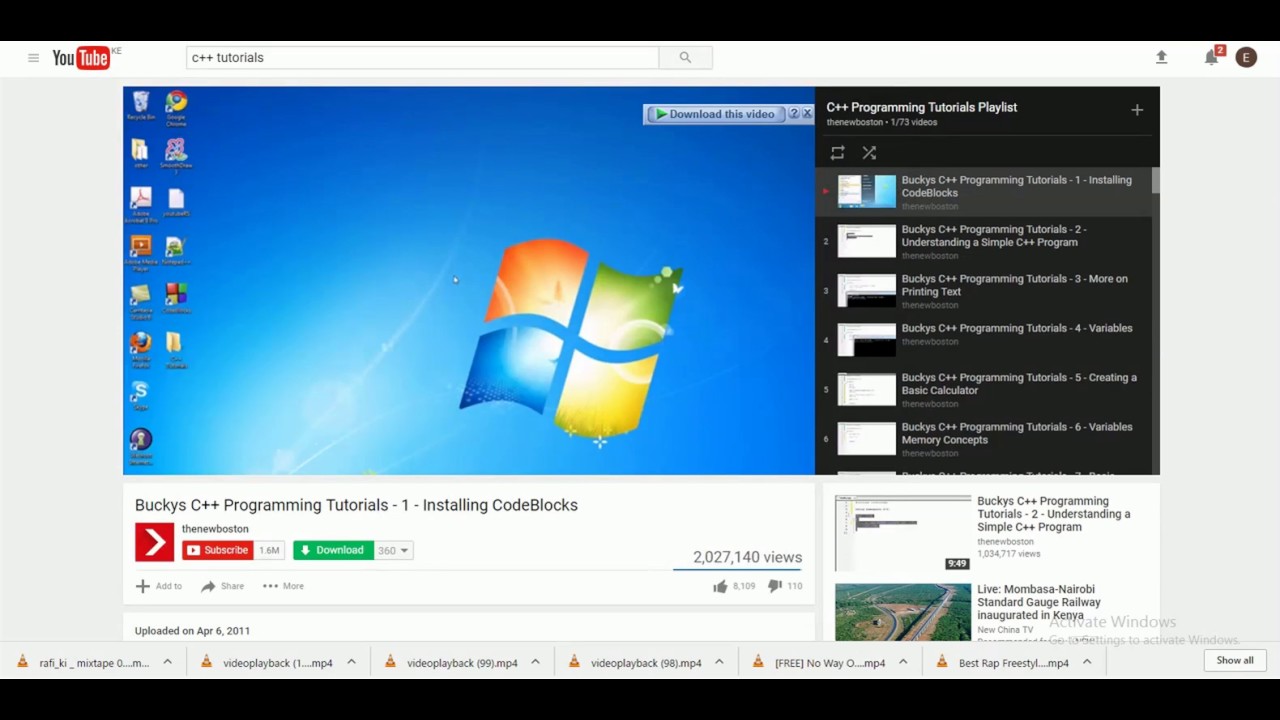Click the red Subscribe button

coord(217,550)
